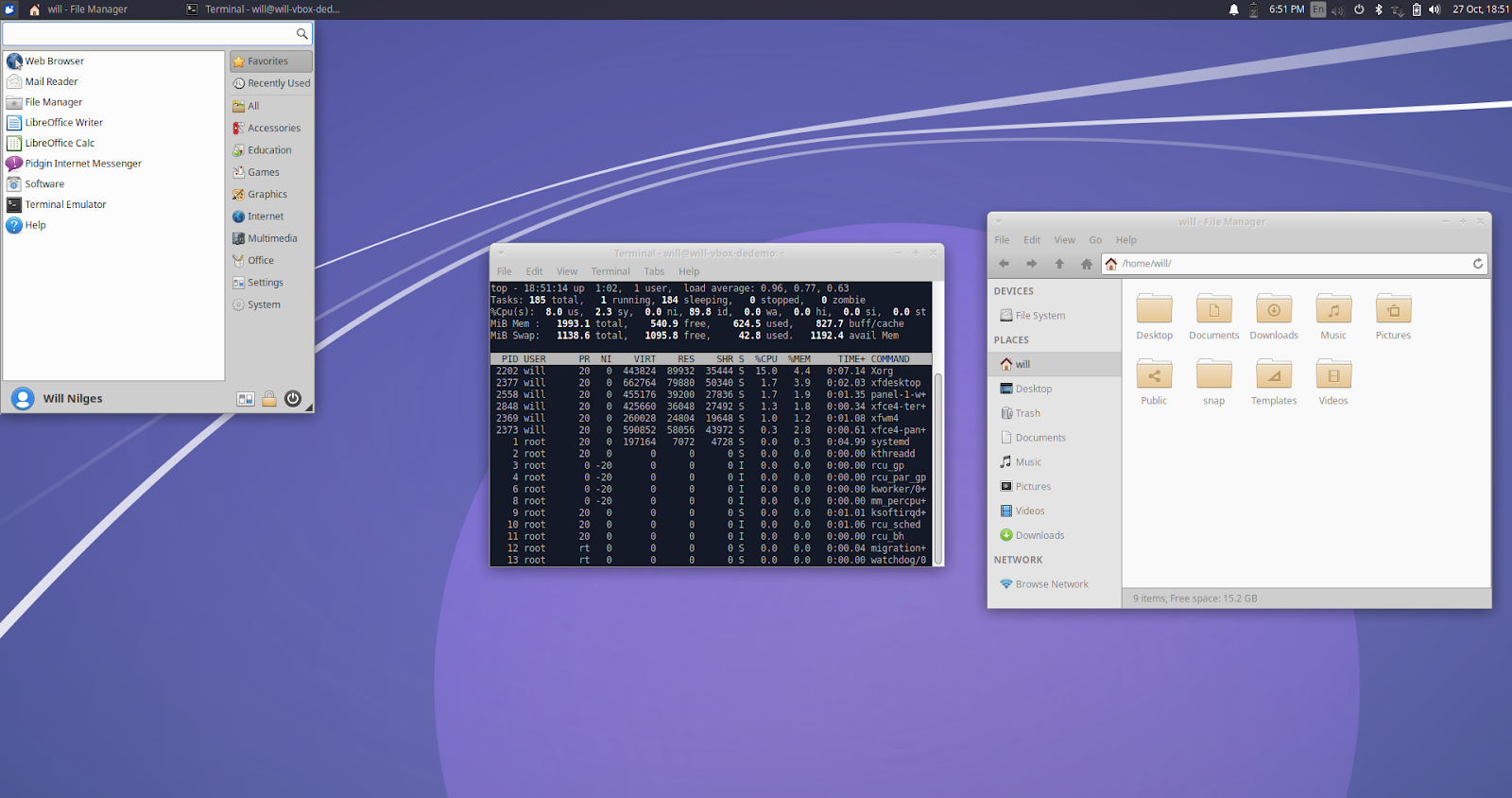Viewport: 1512px width, 798px height.
Task: Click the power button icon in top panel tray
Action: tap(1359, 9)
